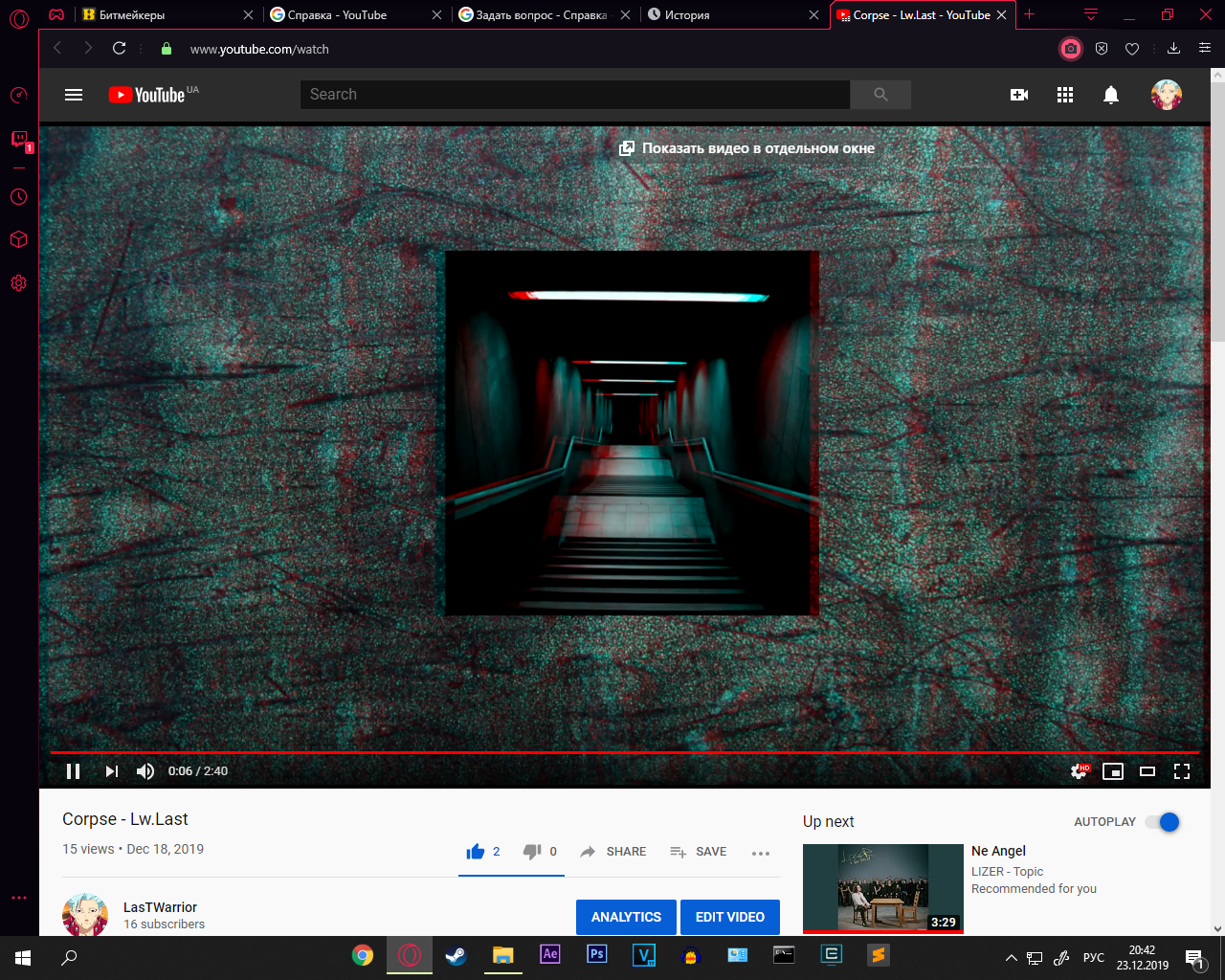Like the video with thumbs up

[476, 852]
